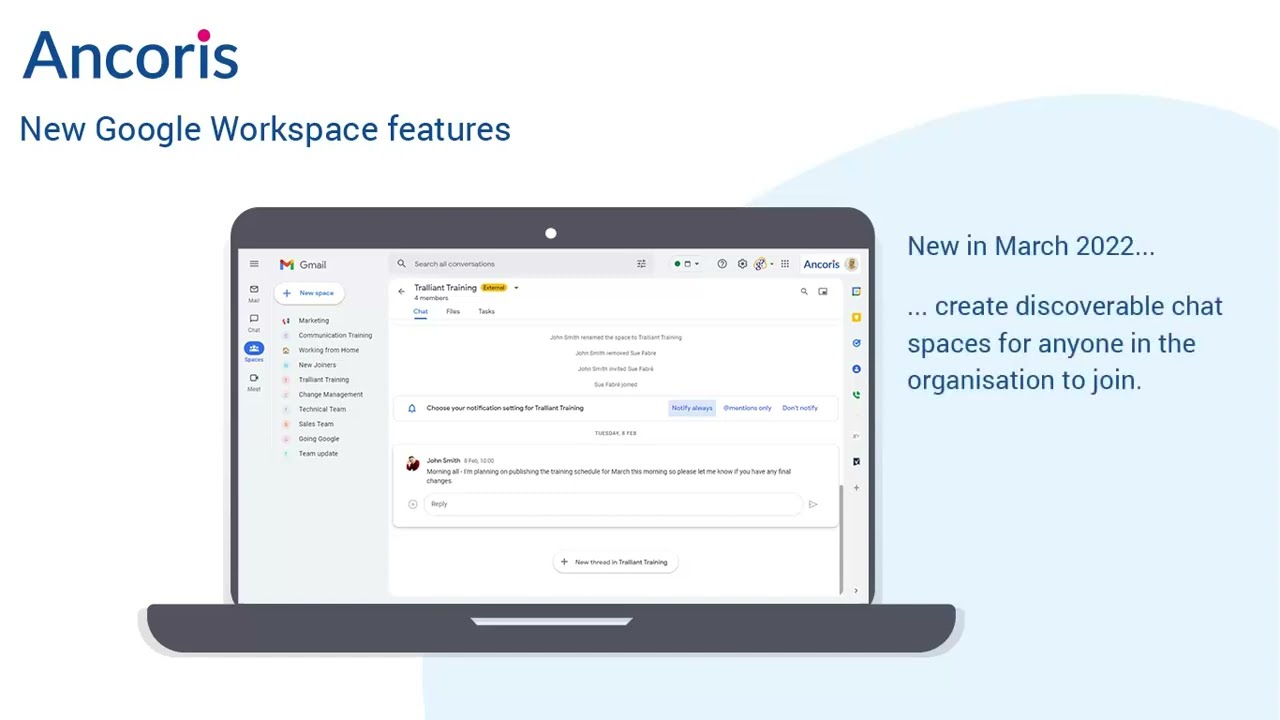Select Tralliant Training in the spaces list

coord(325,380)
